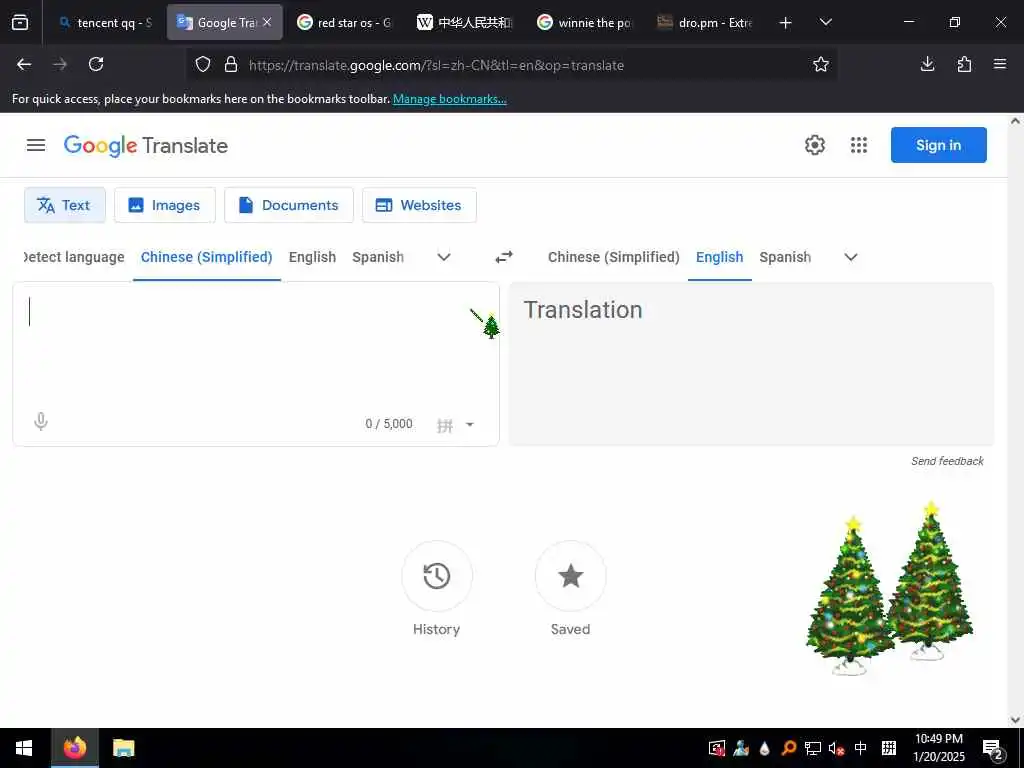Switch to Documents translation mode
1024x768 pixels.
click(289, 205)
